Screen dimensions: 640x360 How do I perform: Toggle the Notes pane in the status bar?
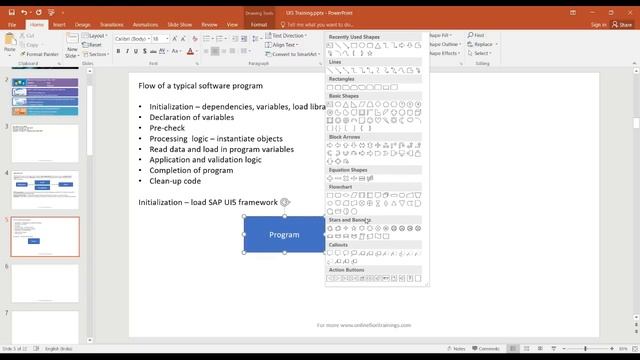click(456, 349)
